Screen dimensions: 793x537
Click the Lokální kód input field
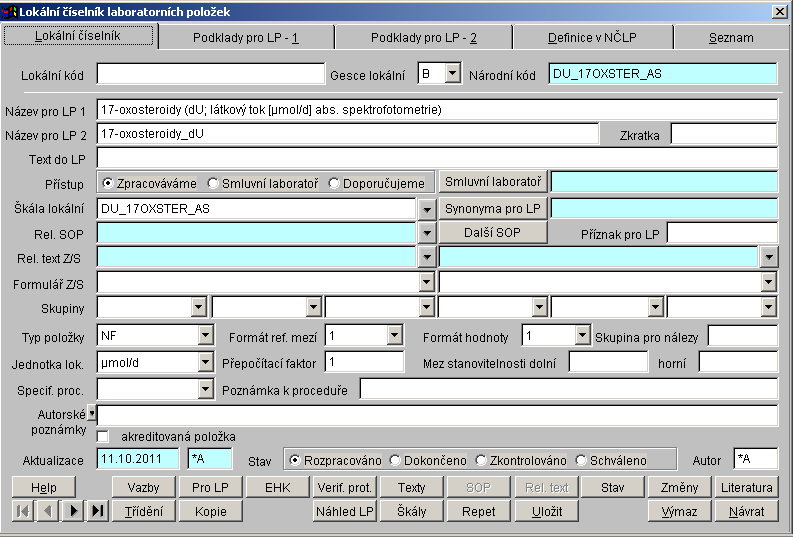pos(208,73)
